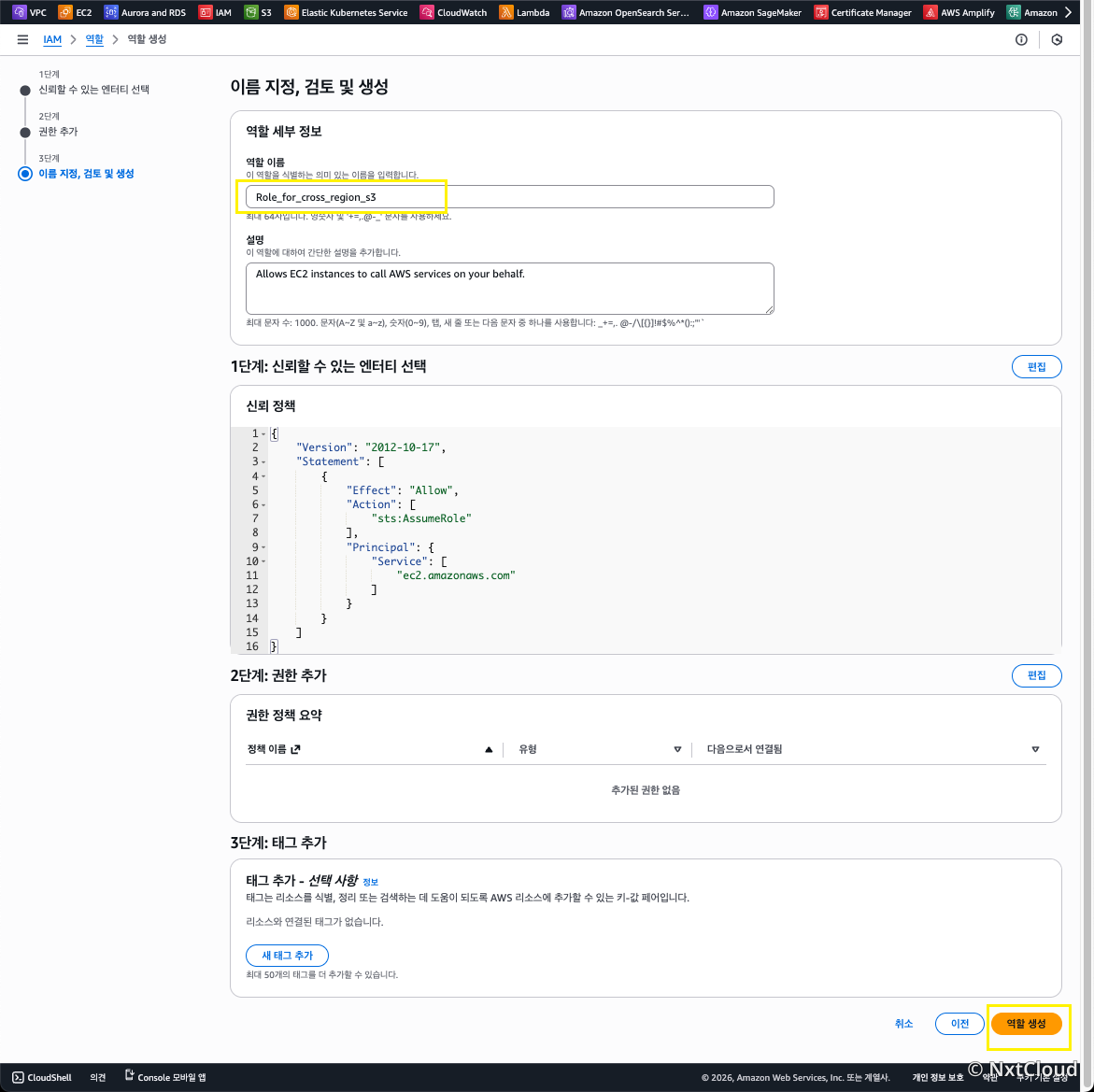Select step 3 이름 지정, 검토 및 생성

click(86, 173)
